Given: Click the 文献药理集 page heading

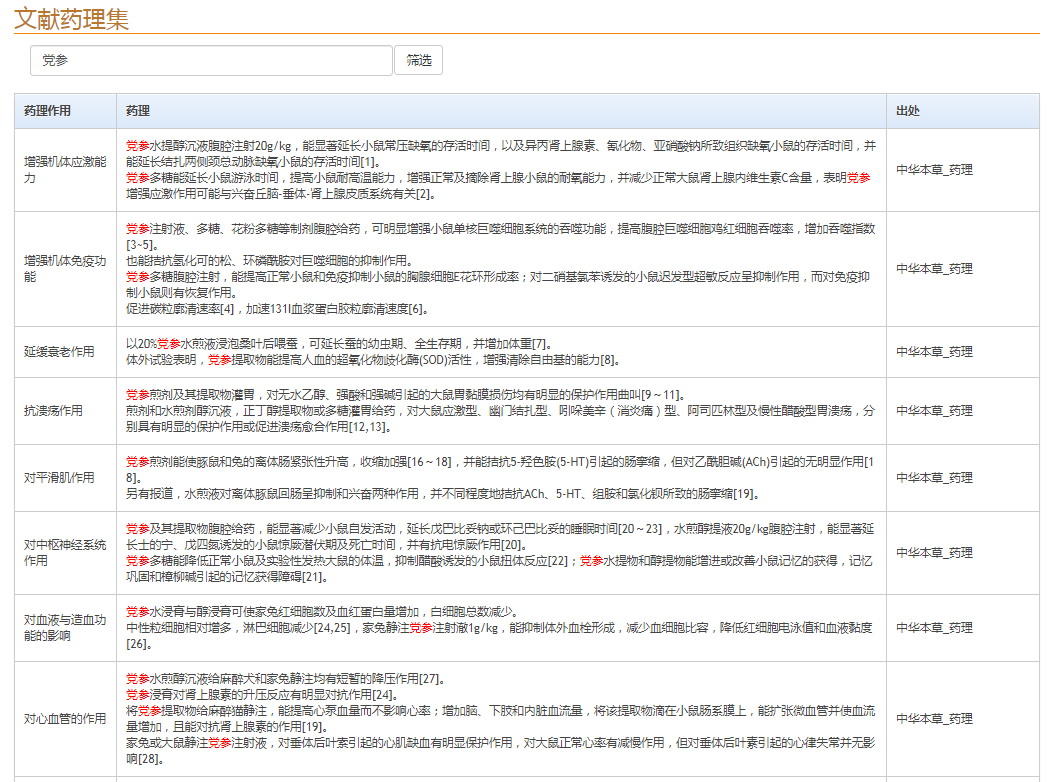Looking at the screenshot, I should [x=71, y=18].
